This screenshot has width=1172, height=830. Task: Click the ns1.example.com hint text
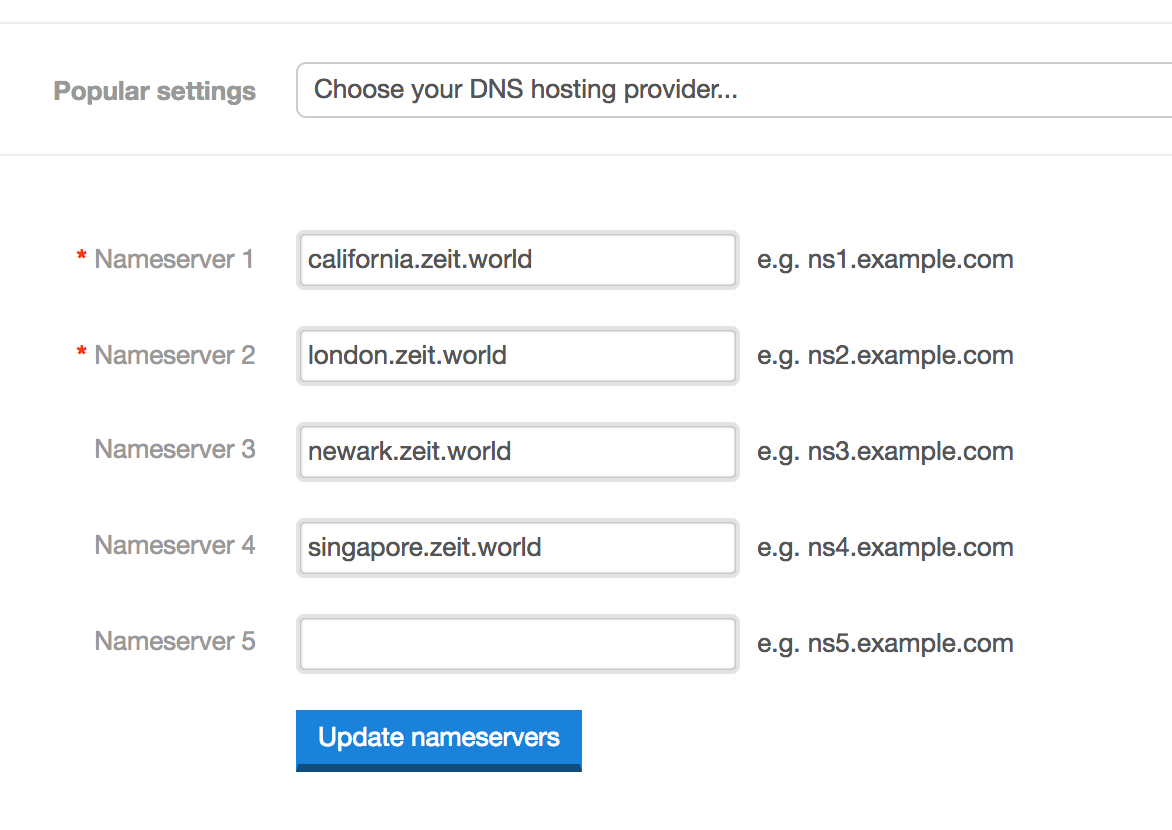click(885, 260)
